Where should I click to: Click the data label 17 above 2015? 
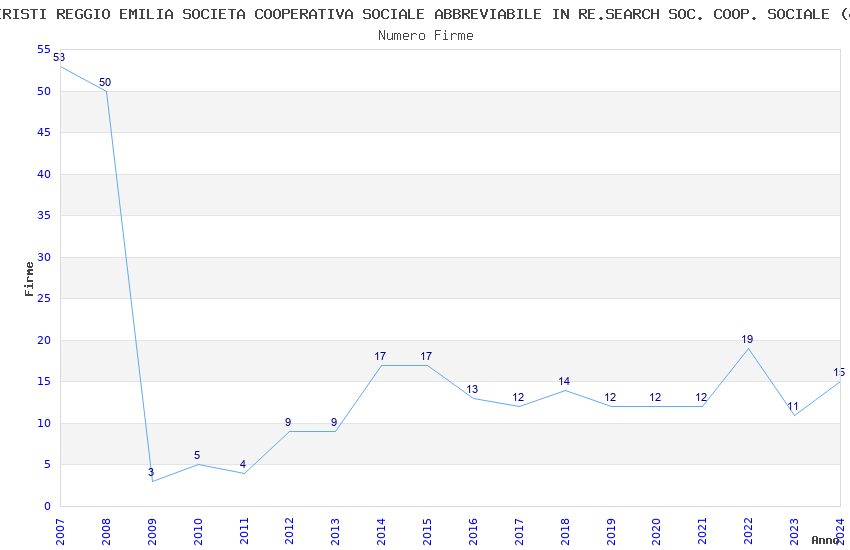click(x=426, y=356)
